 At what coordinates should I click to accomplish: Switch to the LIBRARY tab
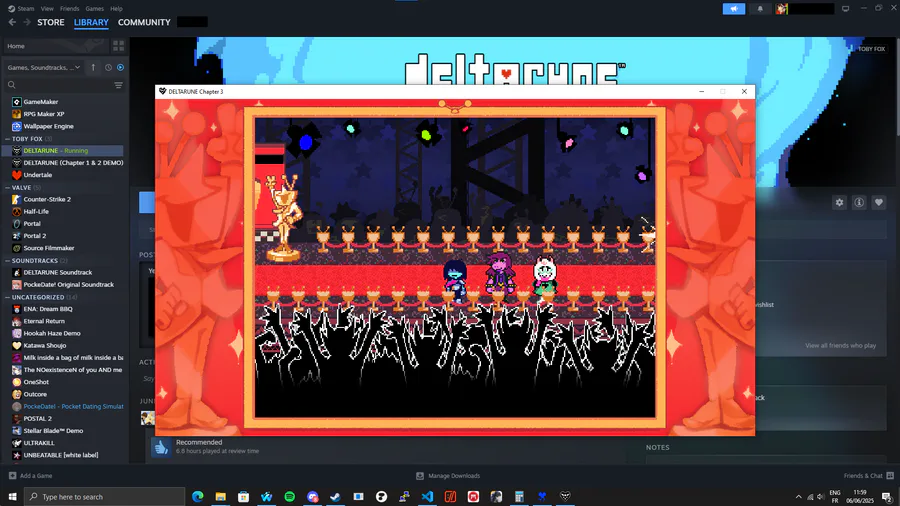91,22
